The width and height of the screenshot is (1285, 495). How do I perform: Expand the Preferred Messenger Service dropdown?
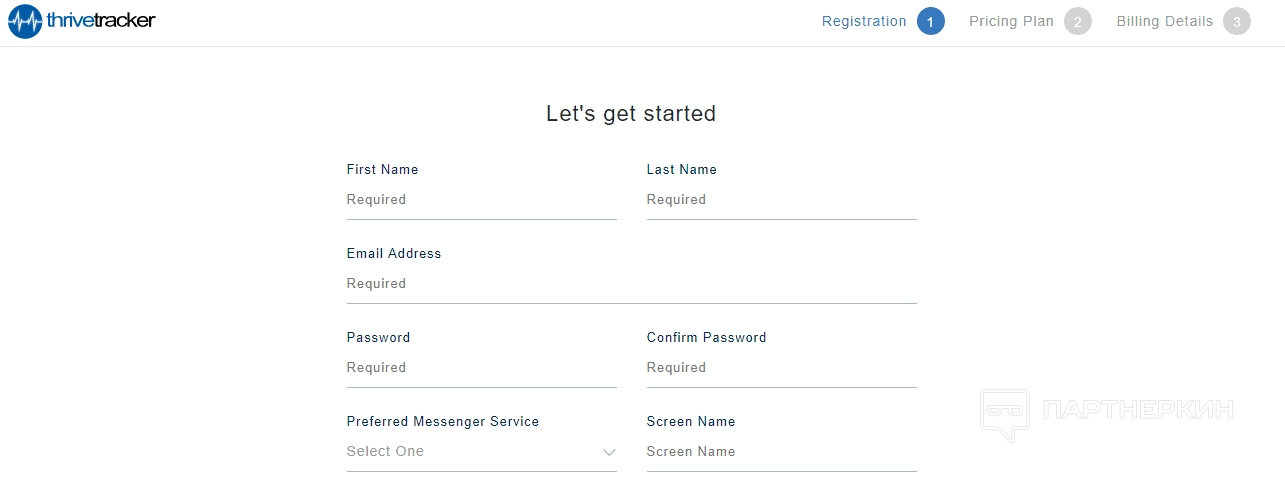[480, 452]
